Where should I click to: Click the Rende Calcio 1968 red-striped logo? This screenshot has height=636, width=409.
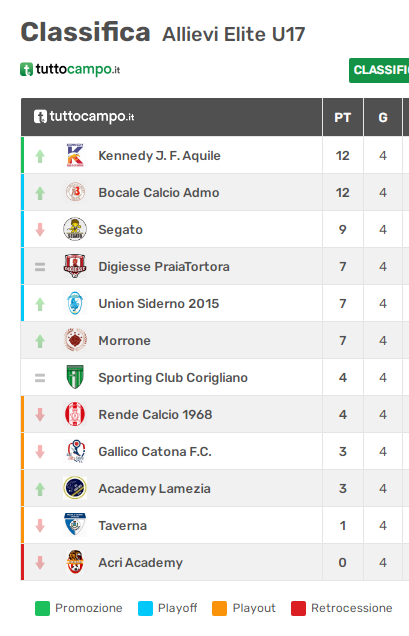click(75, 414)
